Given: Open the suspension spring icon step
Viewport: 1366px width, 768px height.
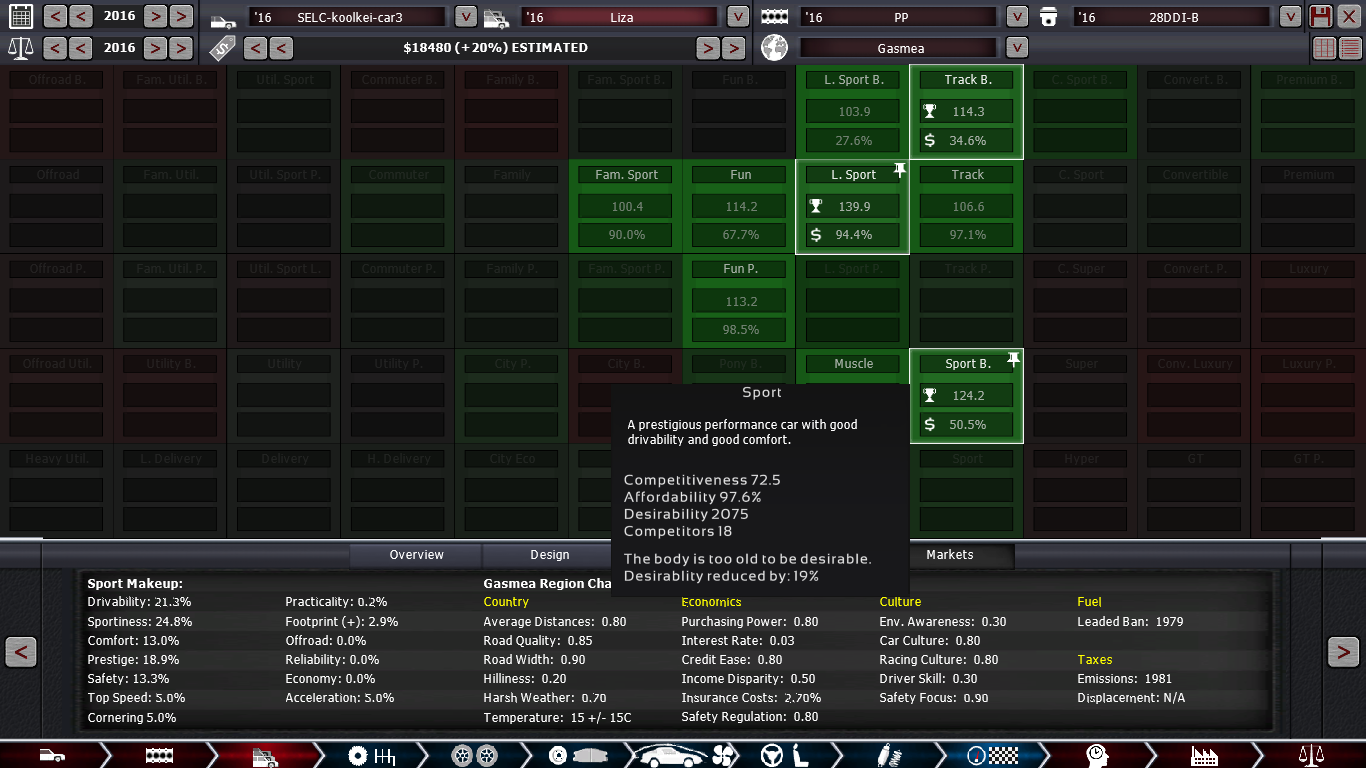Looking at the screenshot, I should (885, 755).
